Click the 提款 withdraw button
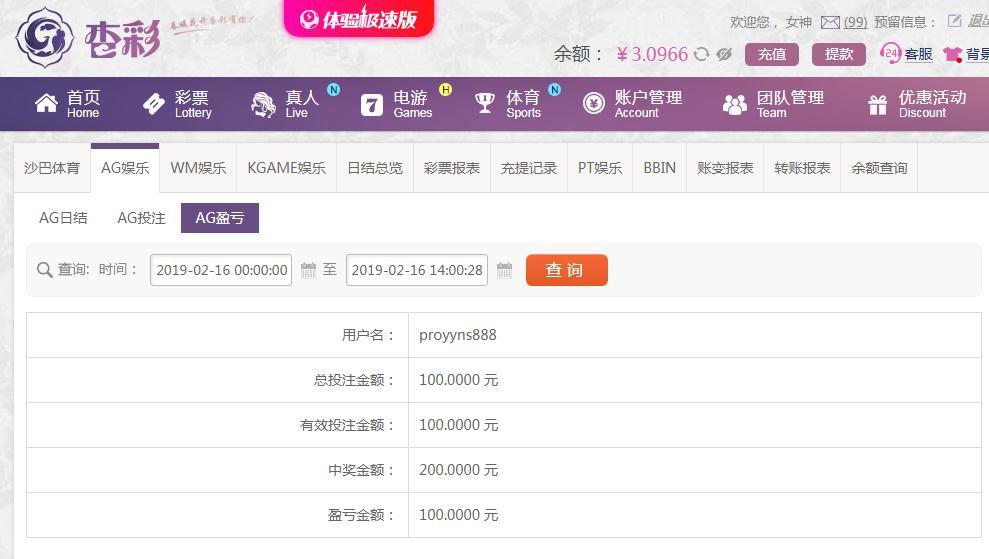The width and height of the screenshot is (989, 559). click(x=838, y=54)
